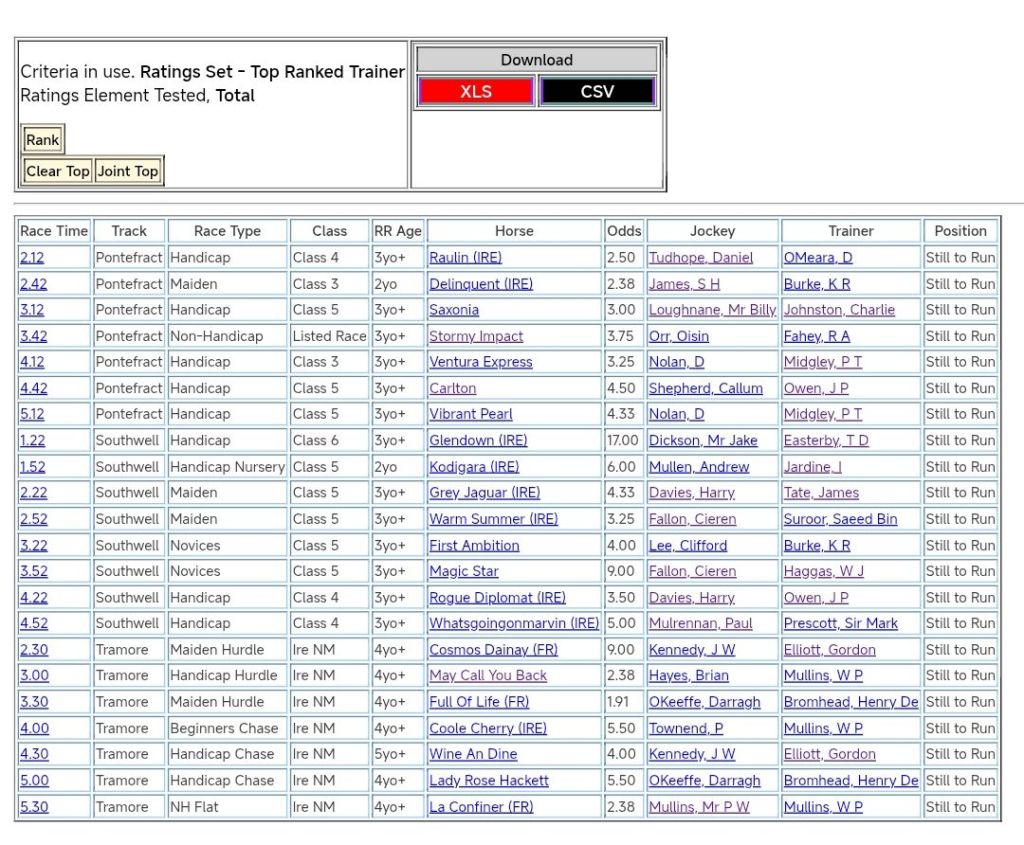Click the Race Time column header
Viewport: 1024px width, 845px height.
(x=54, y=231)
